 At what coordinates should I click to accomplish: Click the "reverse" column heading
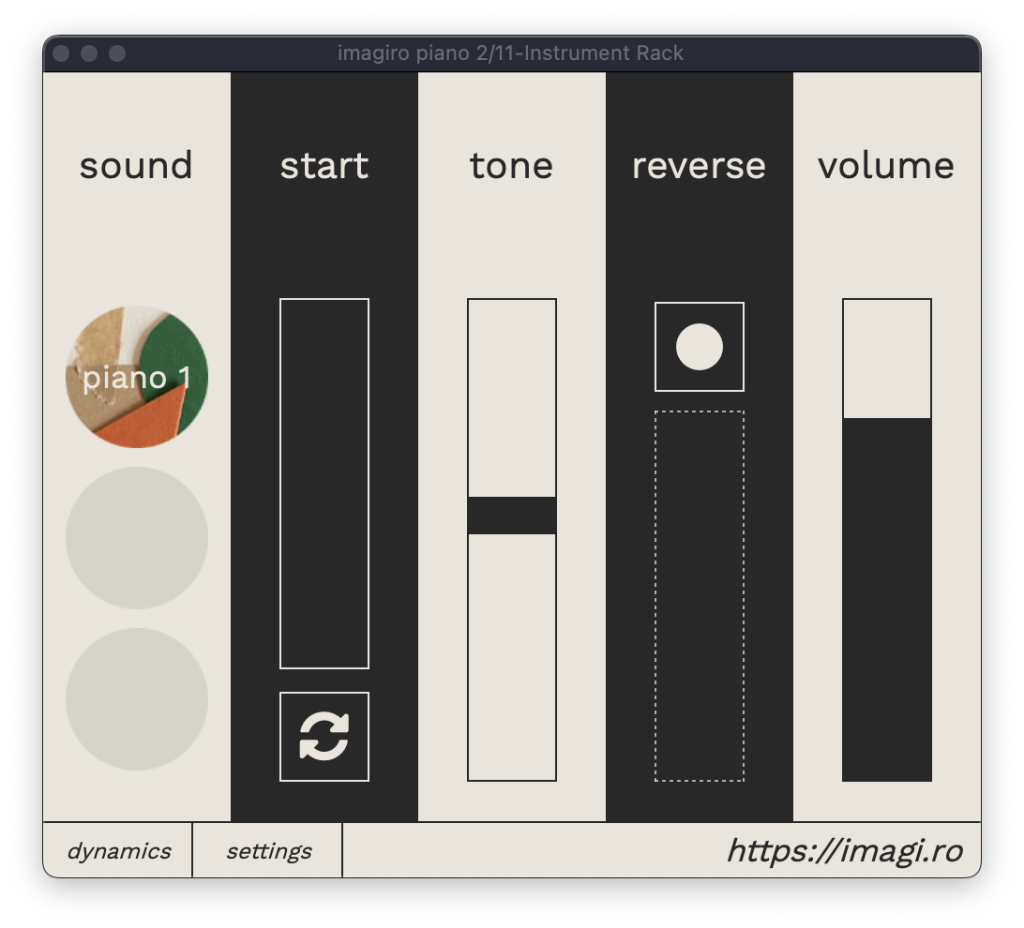(x=699, y=166)
